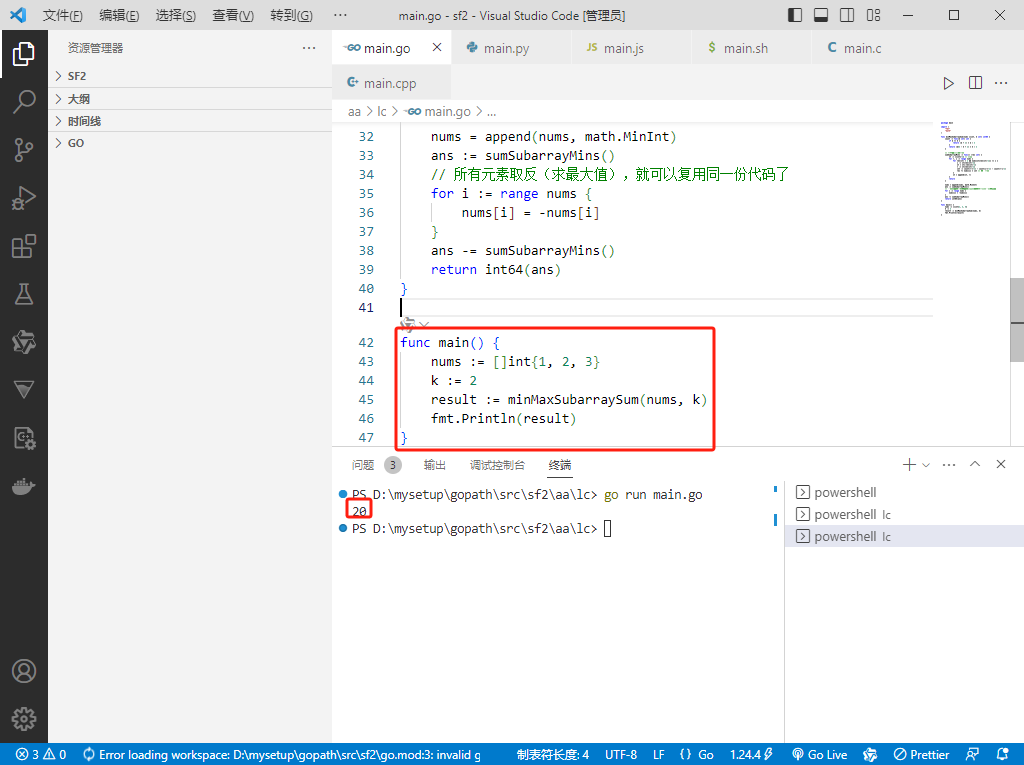Show more menu bar items ellipsis

point(340,15)
